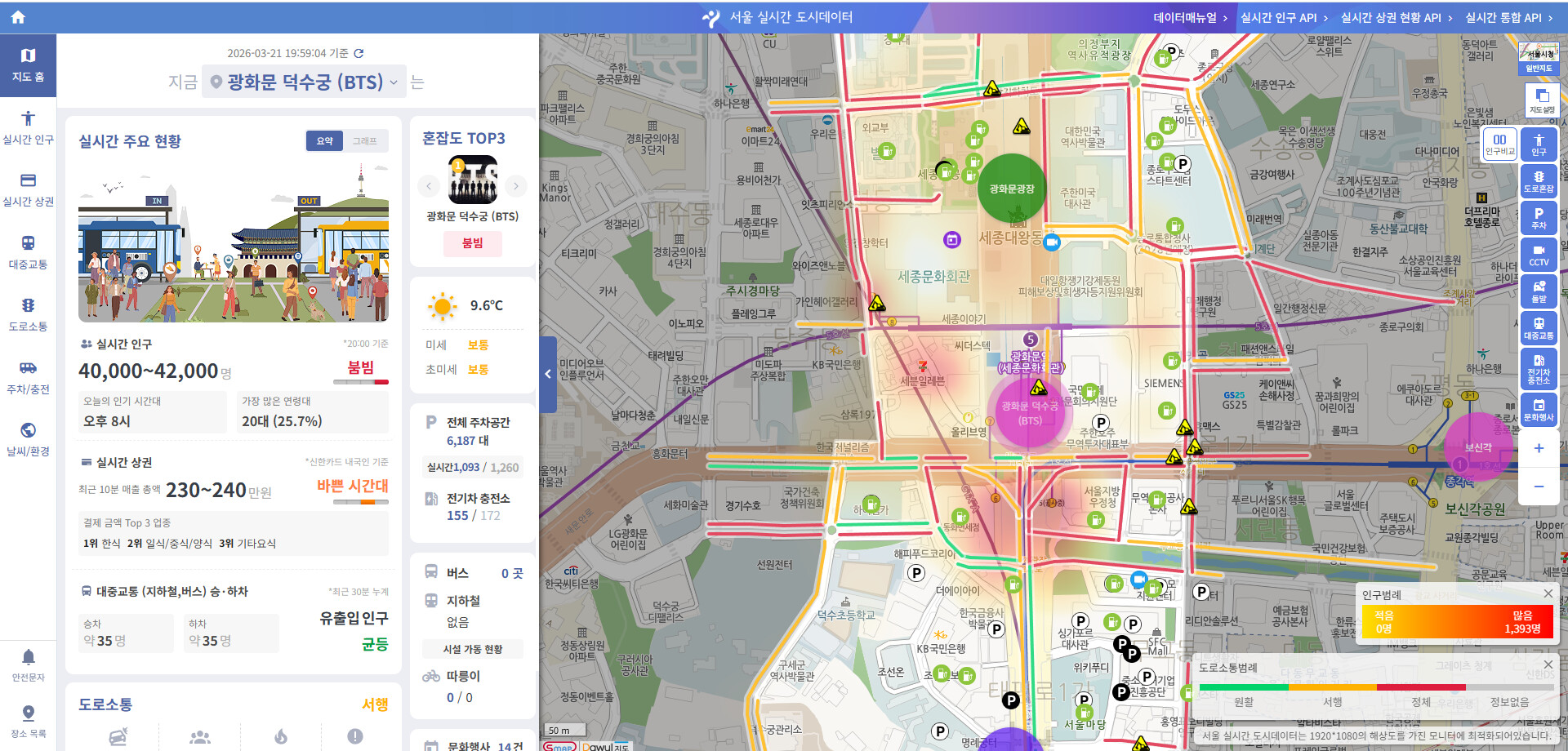Show previous 혼잡도 TOP3 place

tap(429, 186)
